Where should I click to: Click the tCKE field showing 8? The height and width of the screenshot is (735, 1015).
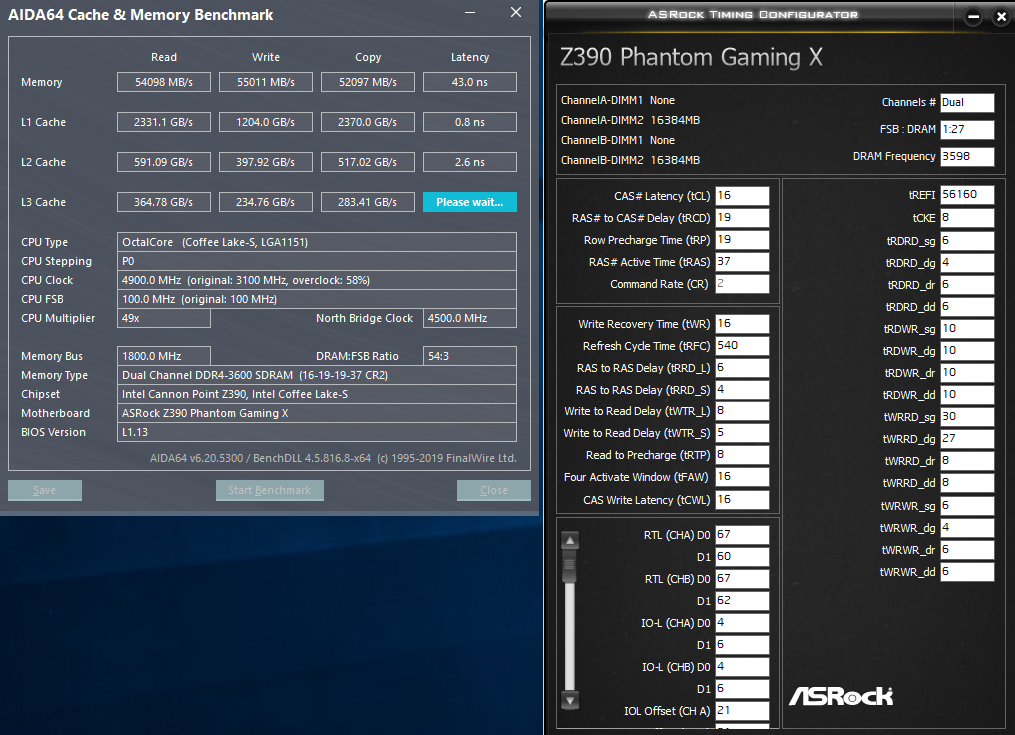click(x=967, y=218)
